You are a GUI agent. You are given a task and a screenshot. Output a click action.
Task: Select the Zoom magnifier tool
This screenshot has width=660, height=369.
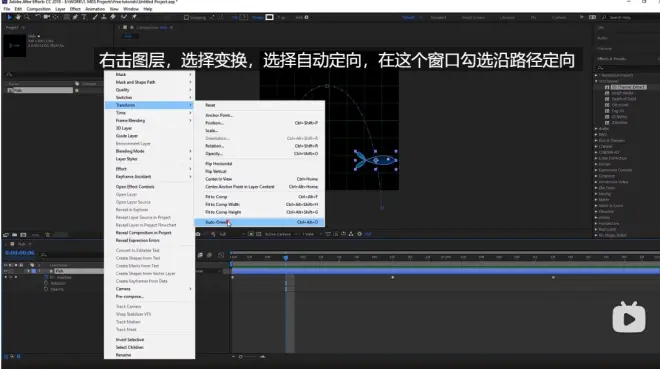coord(27,17)
